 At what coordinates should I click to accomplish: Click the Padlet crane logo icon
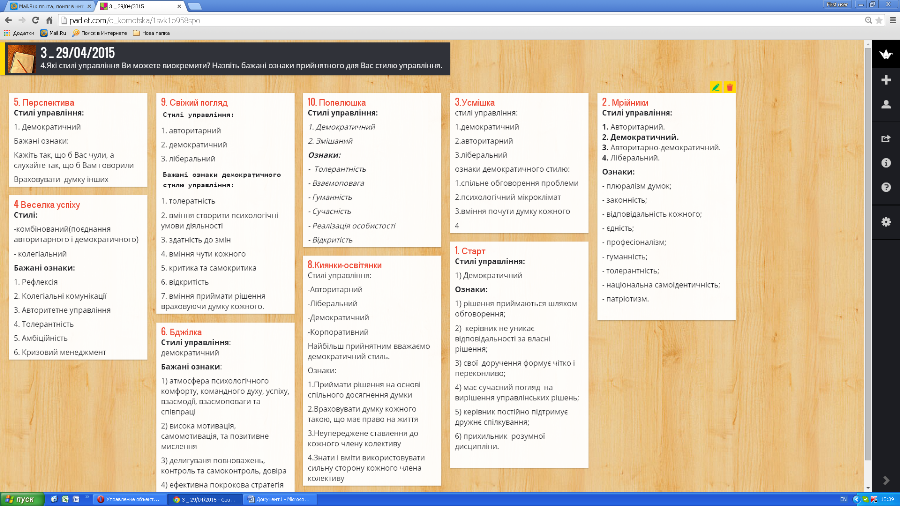pyautogui.click(x=885, y=53)
